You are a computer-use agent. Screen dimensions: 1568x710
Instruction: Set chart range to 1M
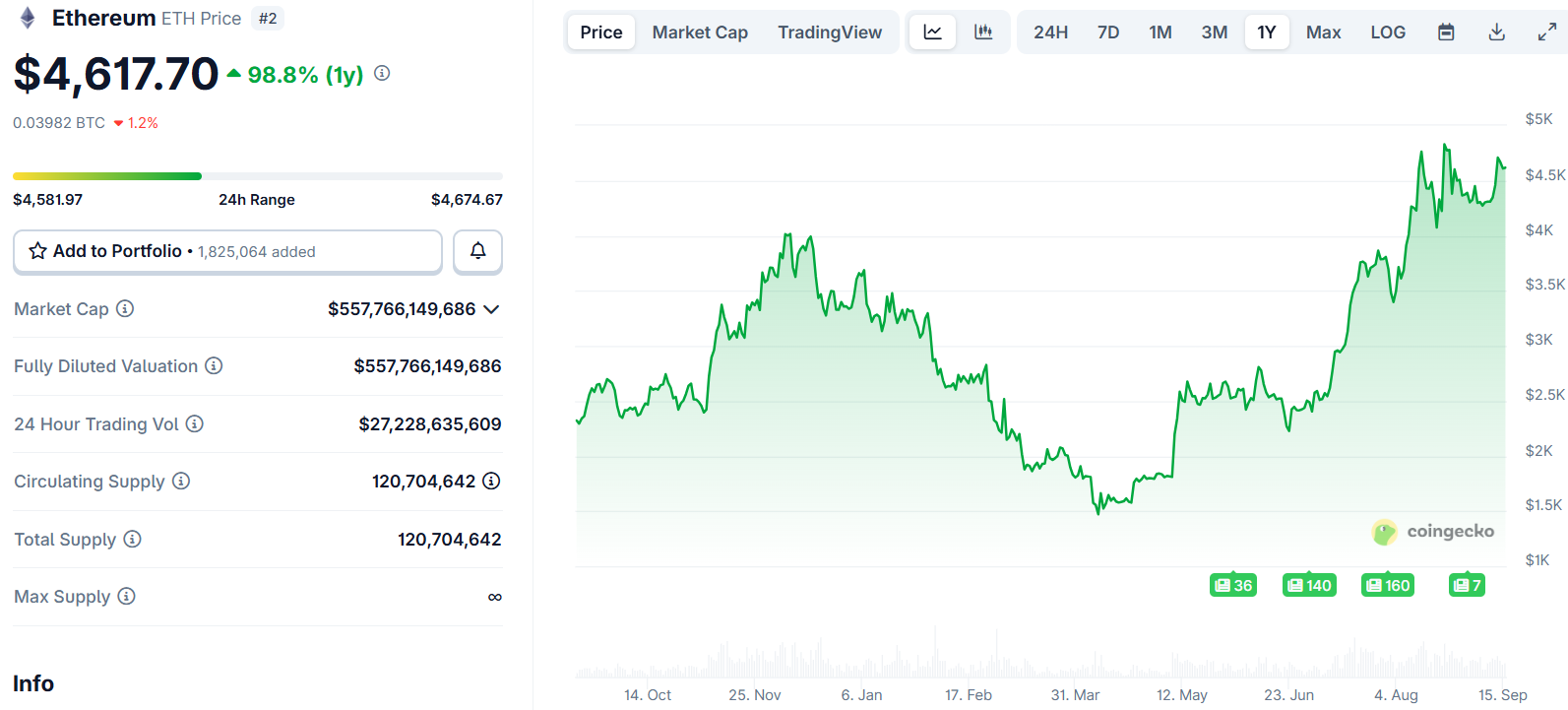click(x=1160, y=32)
